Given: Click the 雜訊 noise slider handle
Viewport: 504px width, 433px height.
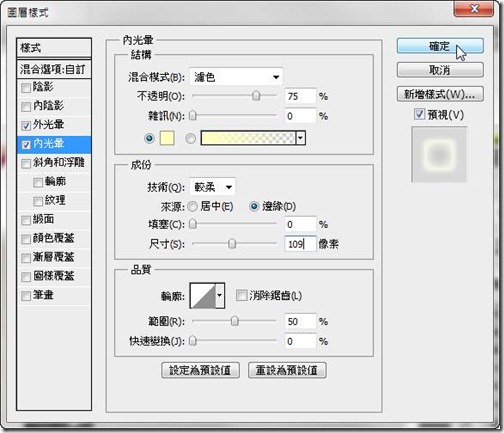Looking at the screenshot, I should tap(193, 116).
